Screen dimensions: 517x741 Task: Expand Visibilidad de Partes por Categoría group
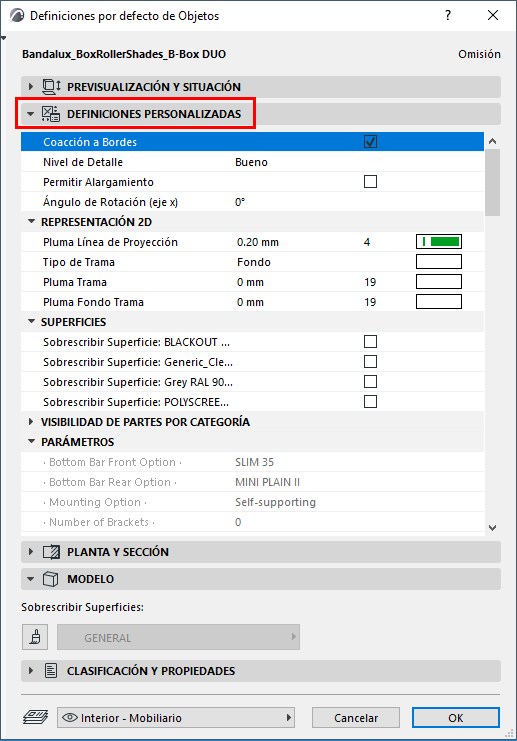tap(31, 422)
